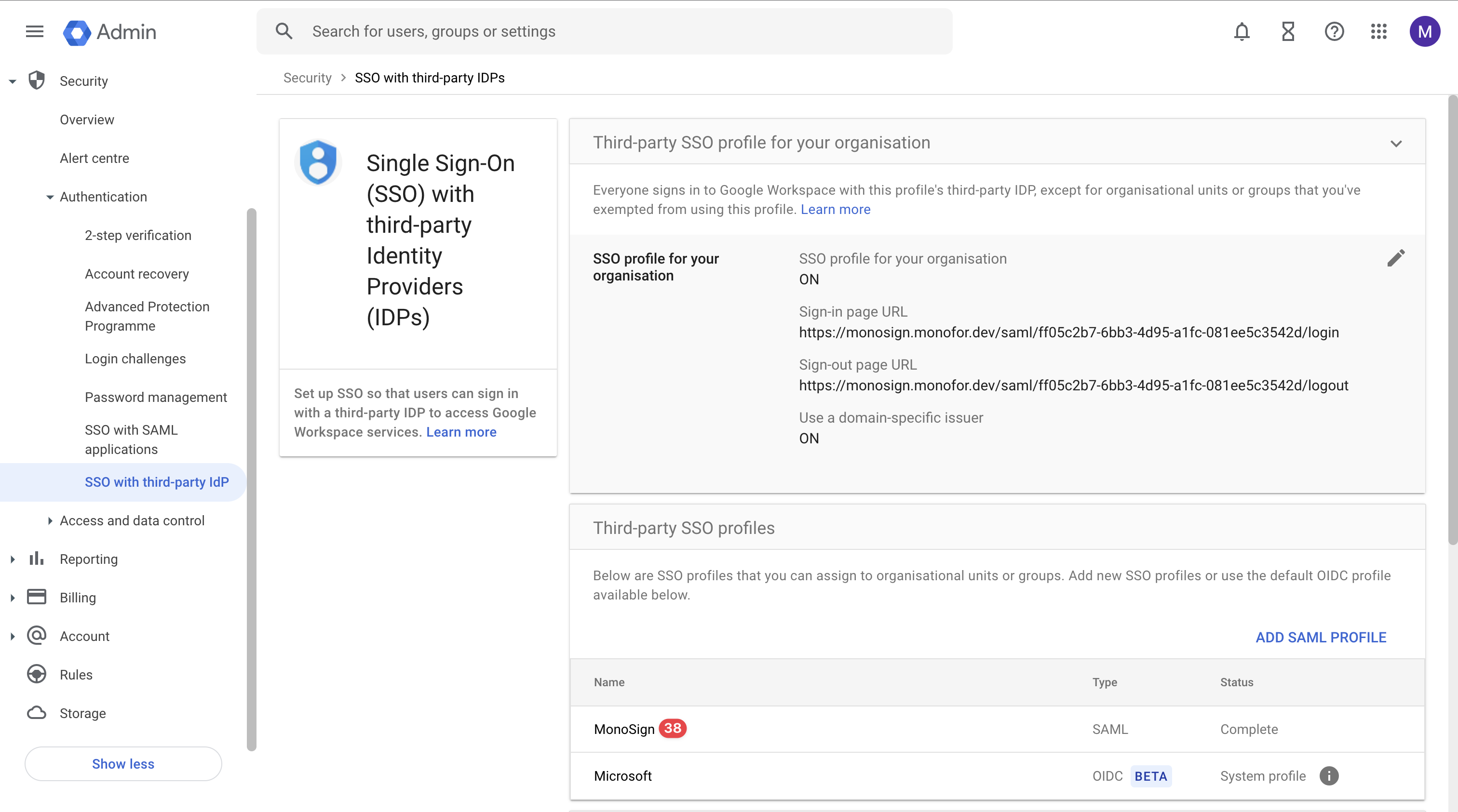Collapse the Third-party SSO profile section
Screen dimensions: 1458x812
coord(1396,143)
